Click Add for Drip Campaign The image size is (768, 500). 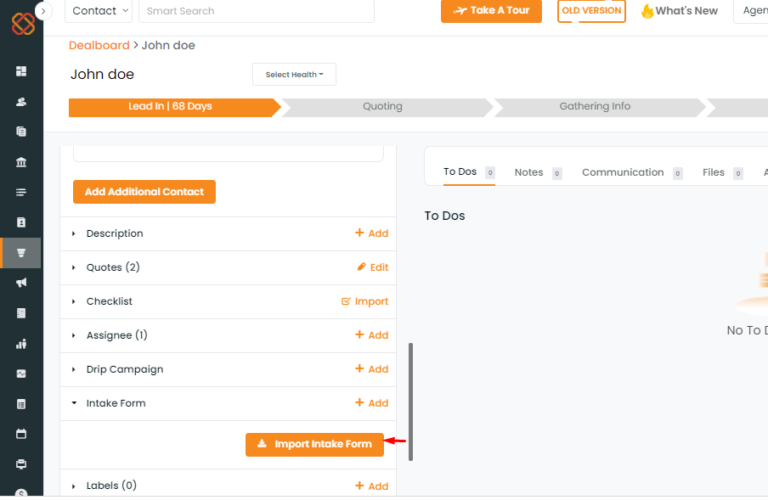click(x=372, y=369)
